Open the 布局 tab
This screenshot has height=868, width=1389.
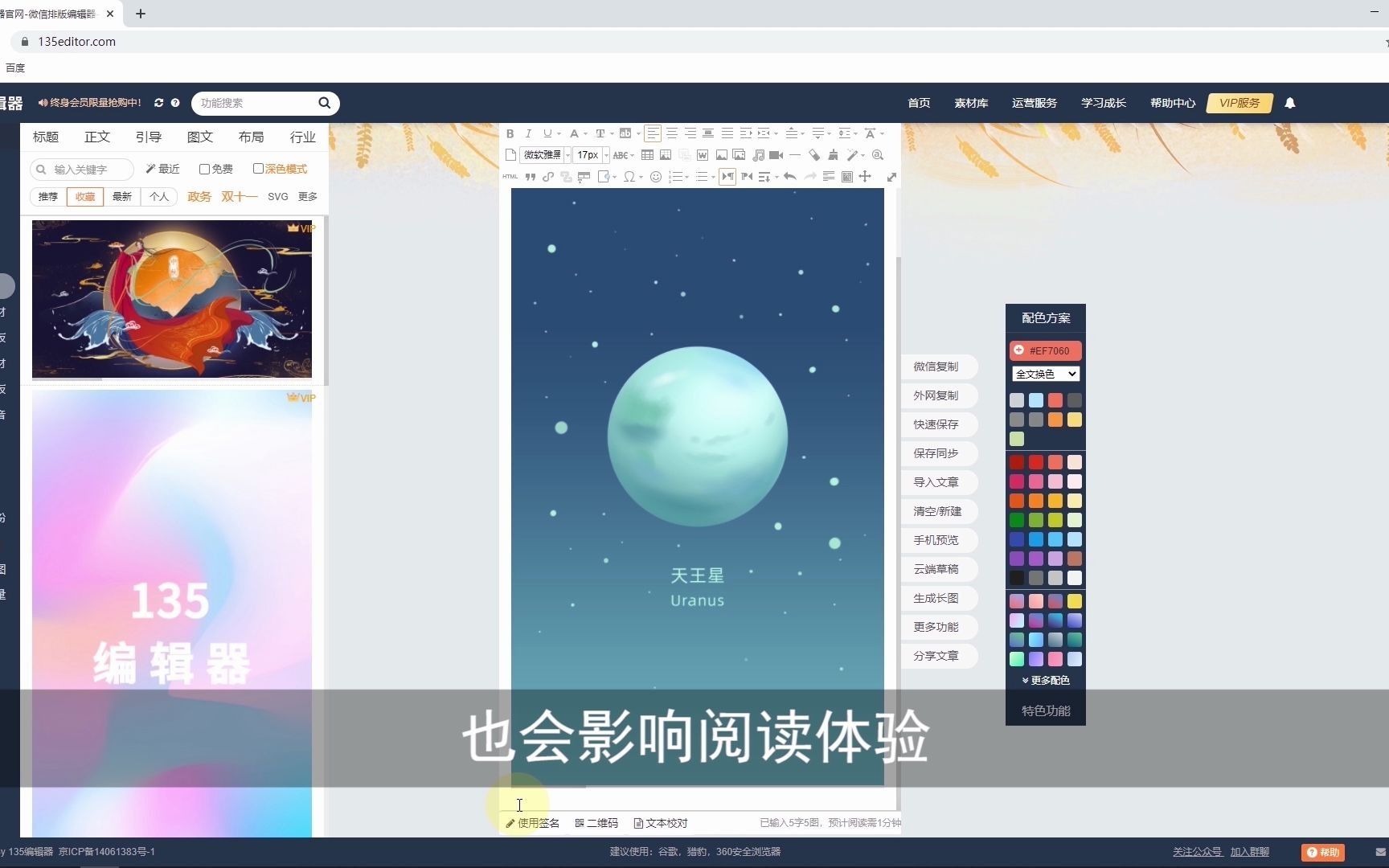pyautogui.click(x=252, y=137)
